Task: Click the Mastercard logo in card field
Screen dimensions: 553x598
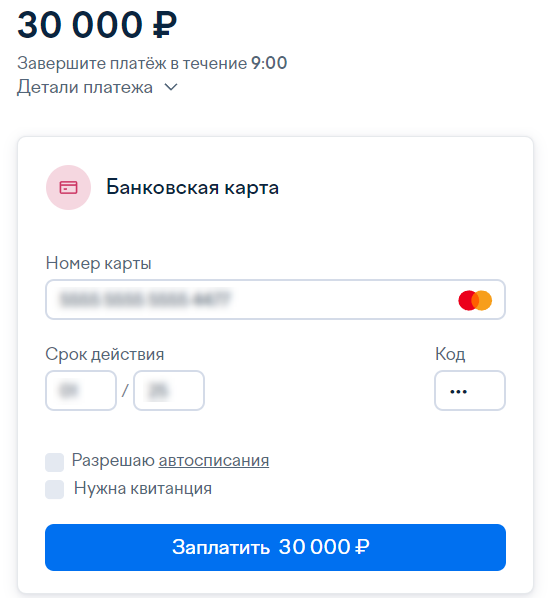Action: coord(475,300)
